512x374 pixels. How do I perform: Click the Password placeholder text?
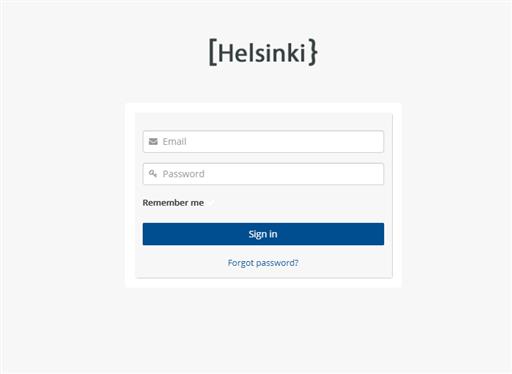pos(183,174)
